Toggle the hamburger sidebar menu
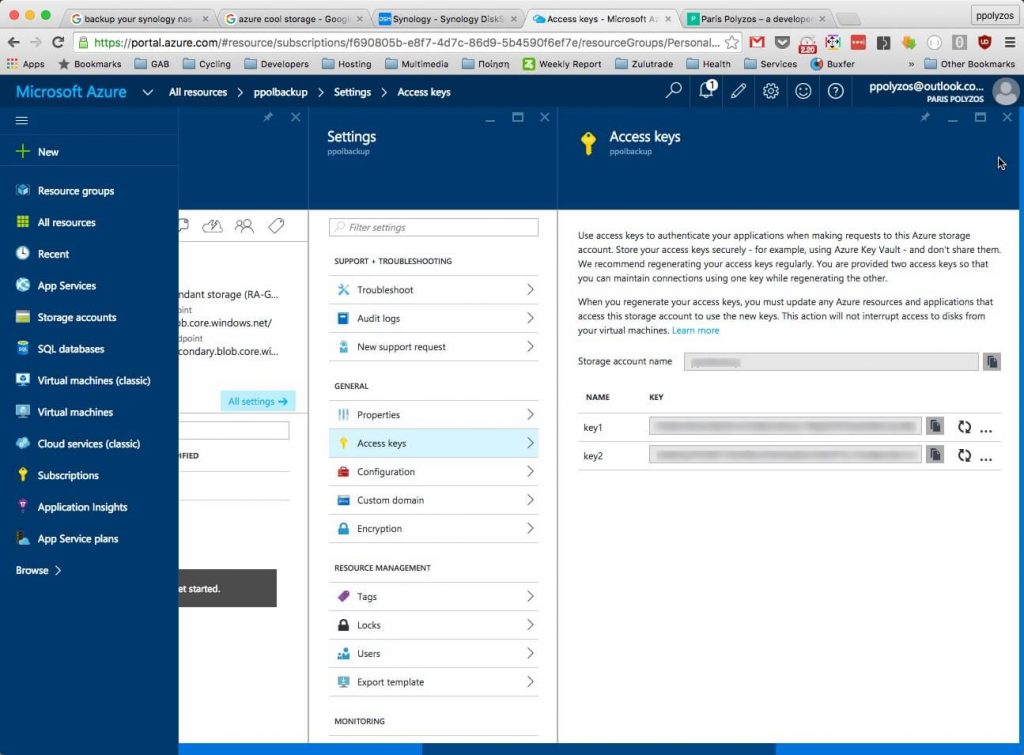Viewport: 1024px width, 755px height. [x=22, y=120]
